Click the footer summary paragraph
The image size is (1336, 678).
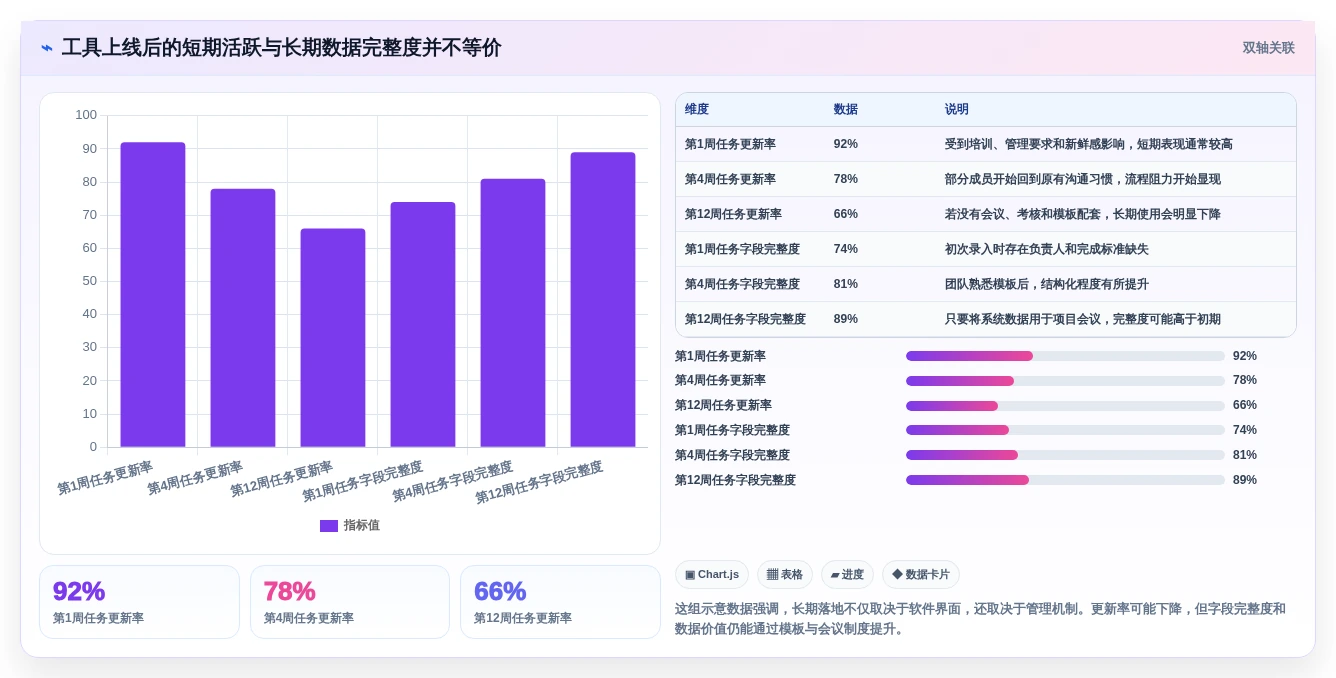coord(980,619)
